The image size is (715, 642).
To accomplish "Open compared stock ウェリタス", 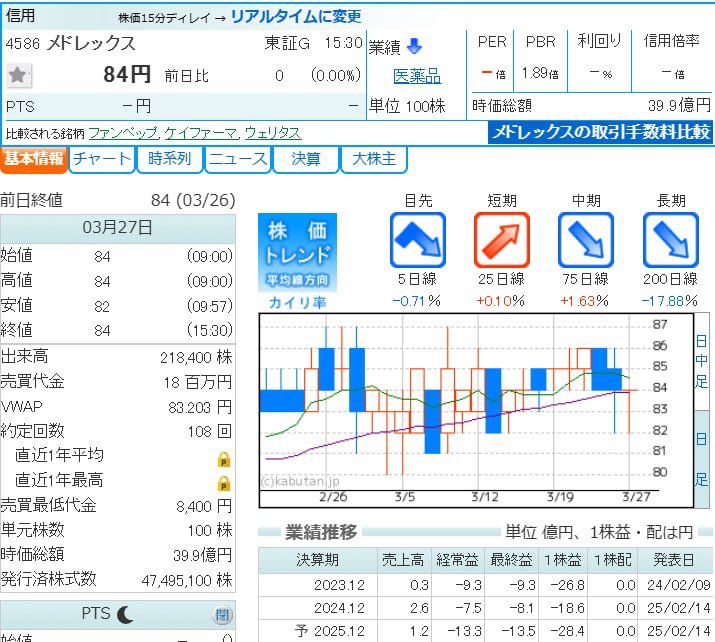I will pos(273,133).
